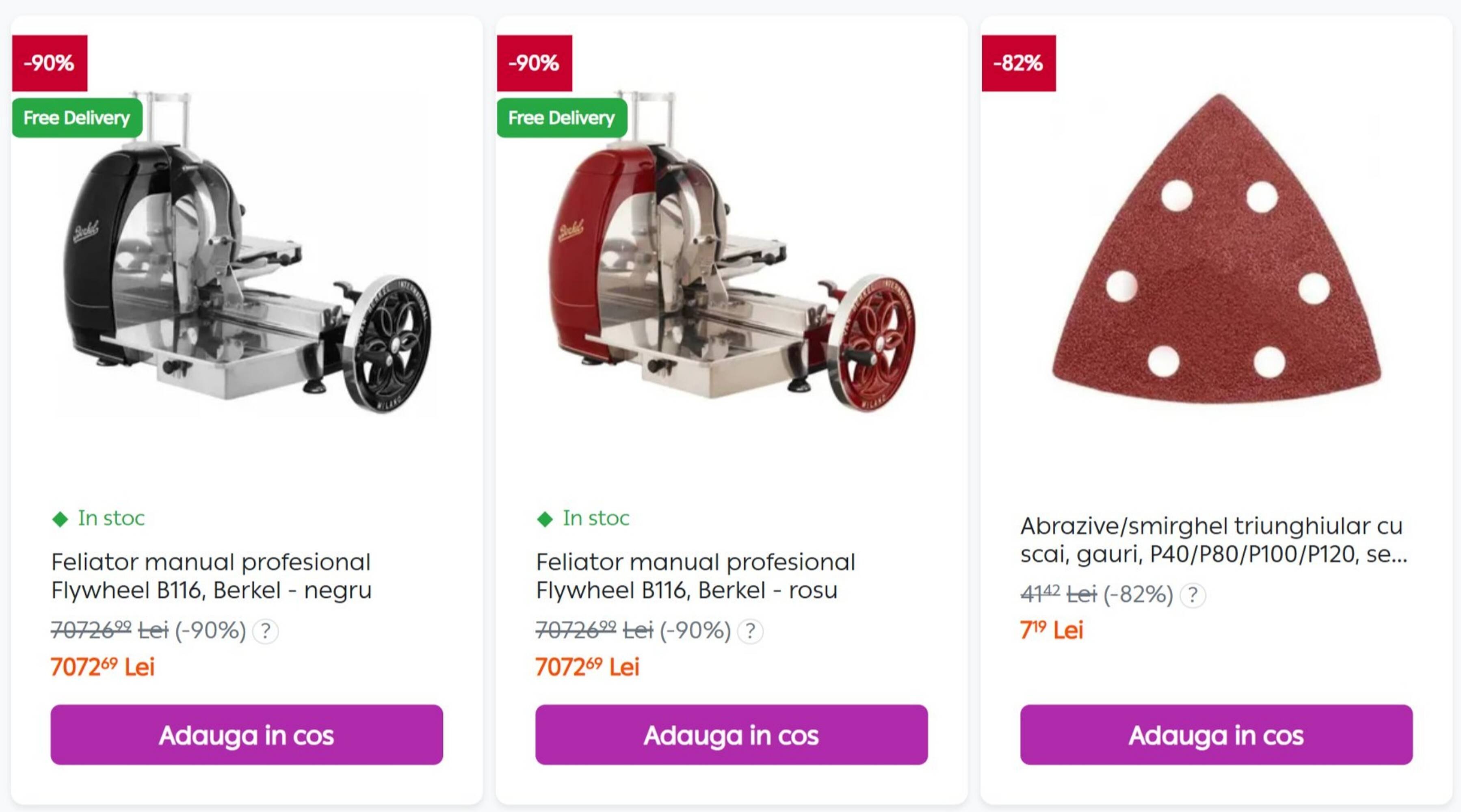Click the price info question mark for the black slicer
The width and height of the screenshot is (1461, 812).
(x=265, y=631)
